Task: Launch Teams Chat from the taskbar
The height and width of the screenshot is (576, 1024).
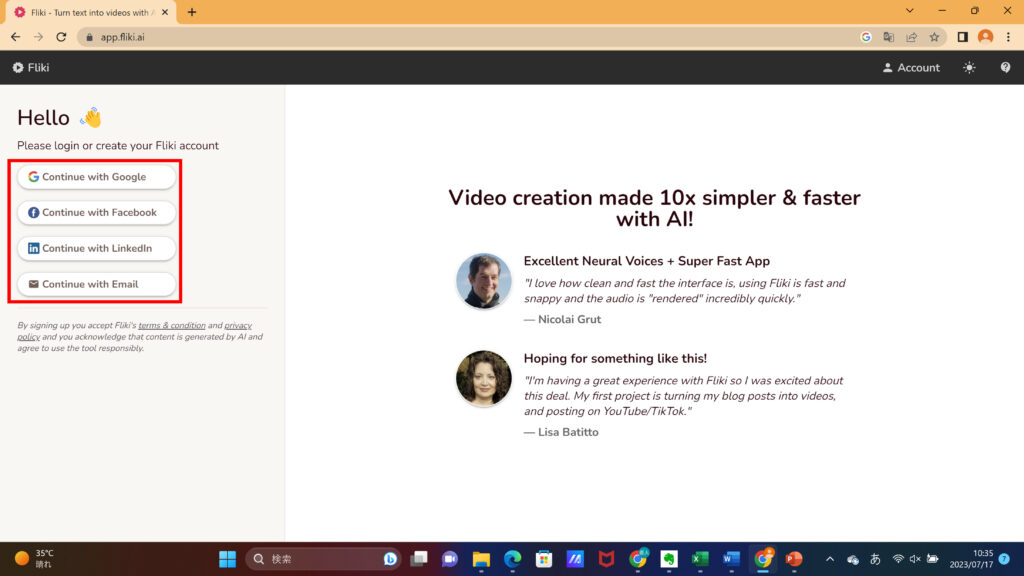Action: [450, 559]
